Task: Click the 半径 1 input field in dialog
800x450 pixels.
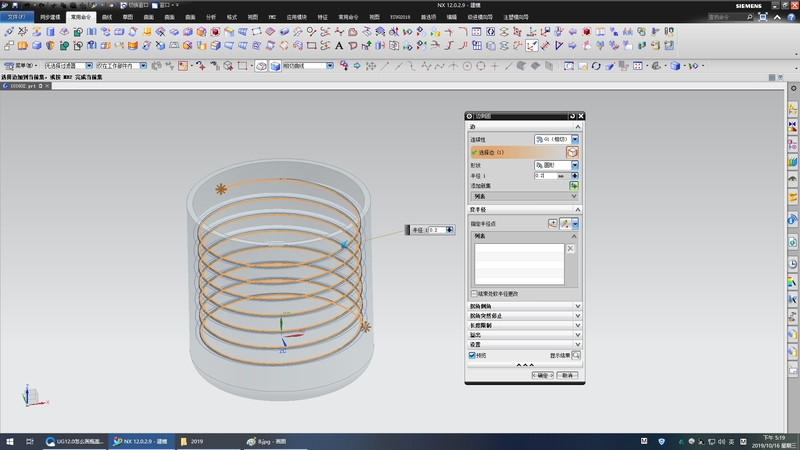Action: click(545, 175)
